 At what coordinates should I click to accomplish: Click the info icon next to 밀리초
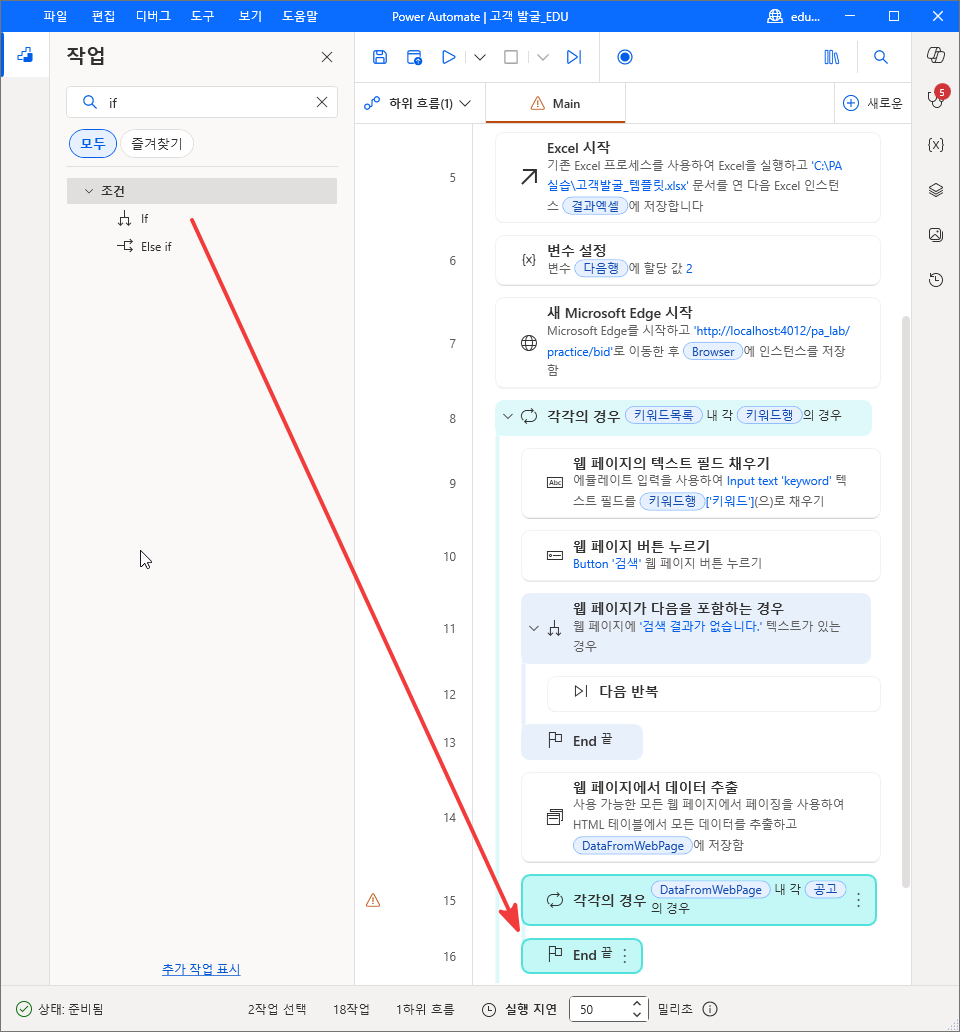click(x=710, y=1009)
